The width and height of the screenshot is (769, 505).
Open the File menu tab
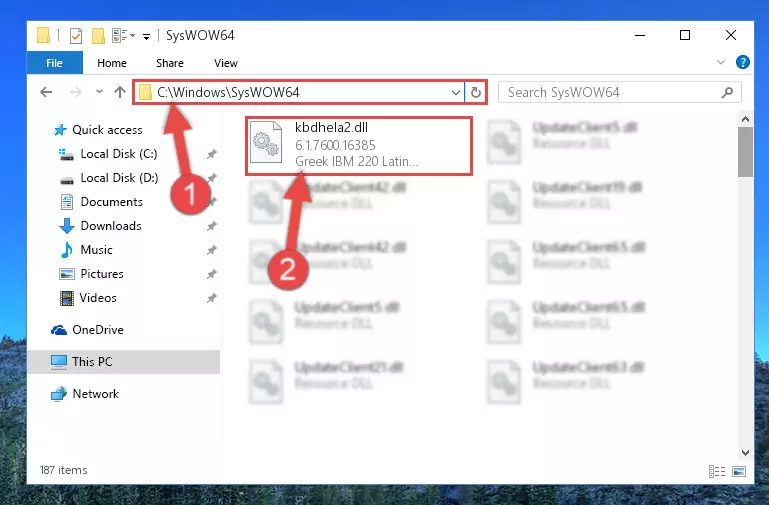[54, 63]
